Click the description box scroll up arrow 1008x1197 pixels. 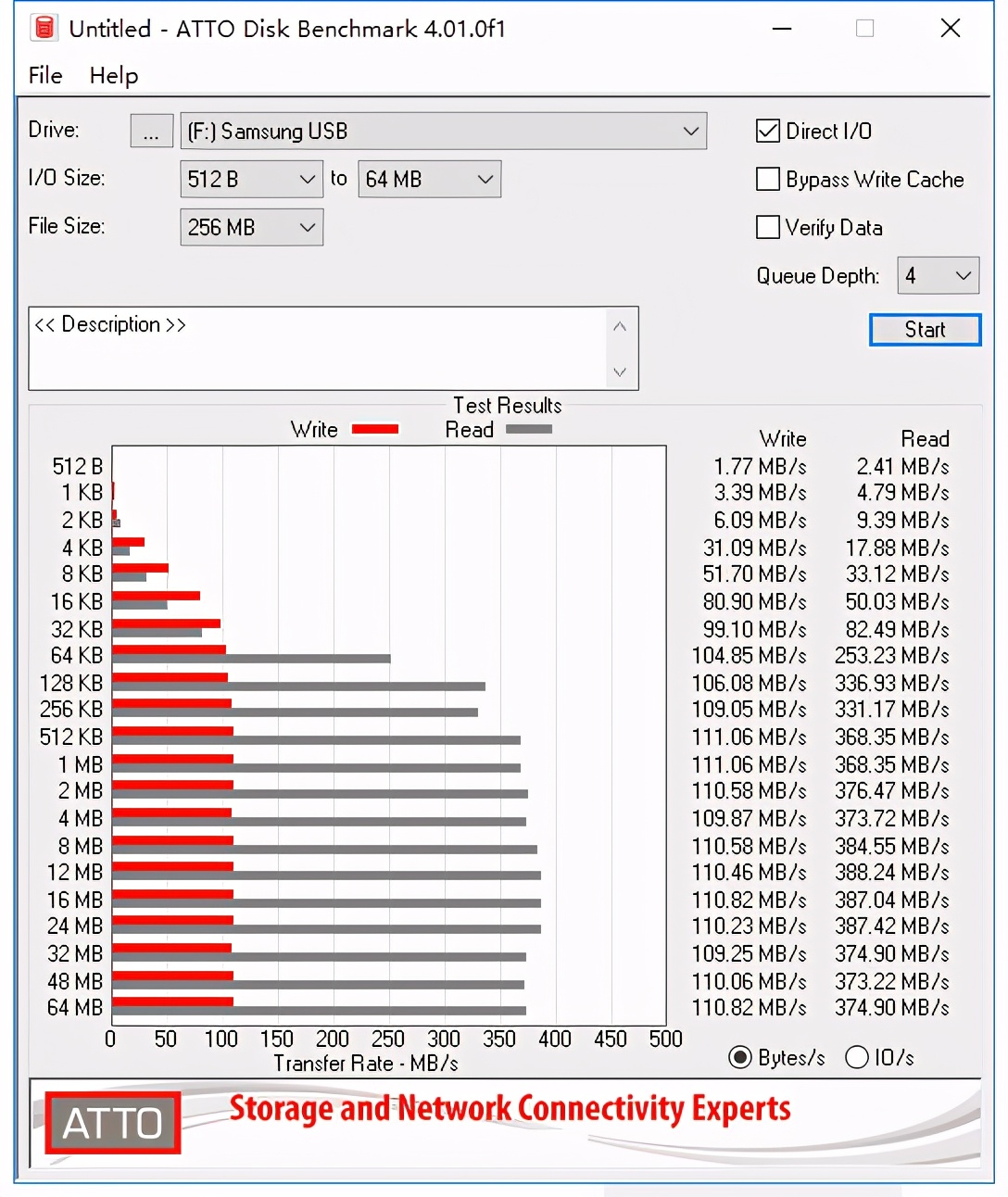tap(620, 326)
